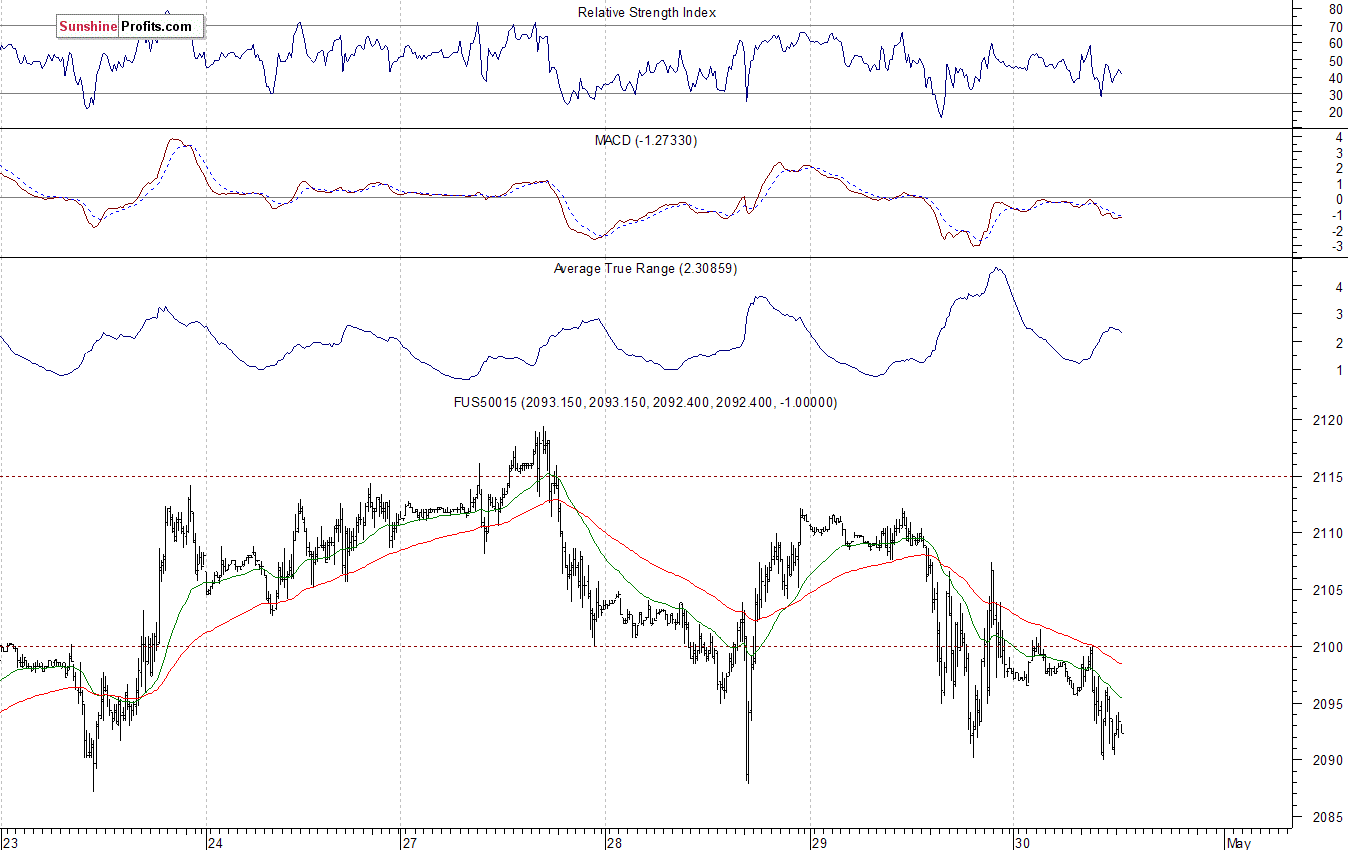Click the FUS50015 price chart title

pos(646,402)
